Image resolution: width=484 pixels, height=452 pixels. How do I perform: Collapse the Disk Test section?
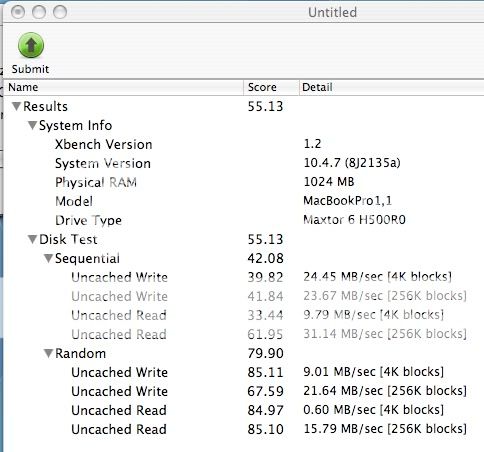pos(32,239)
